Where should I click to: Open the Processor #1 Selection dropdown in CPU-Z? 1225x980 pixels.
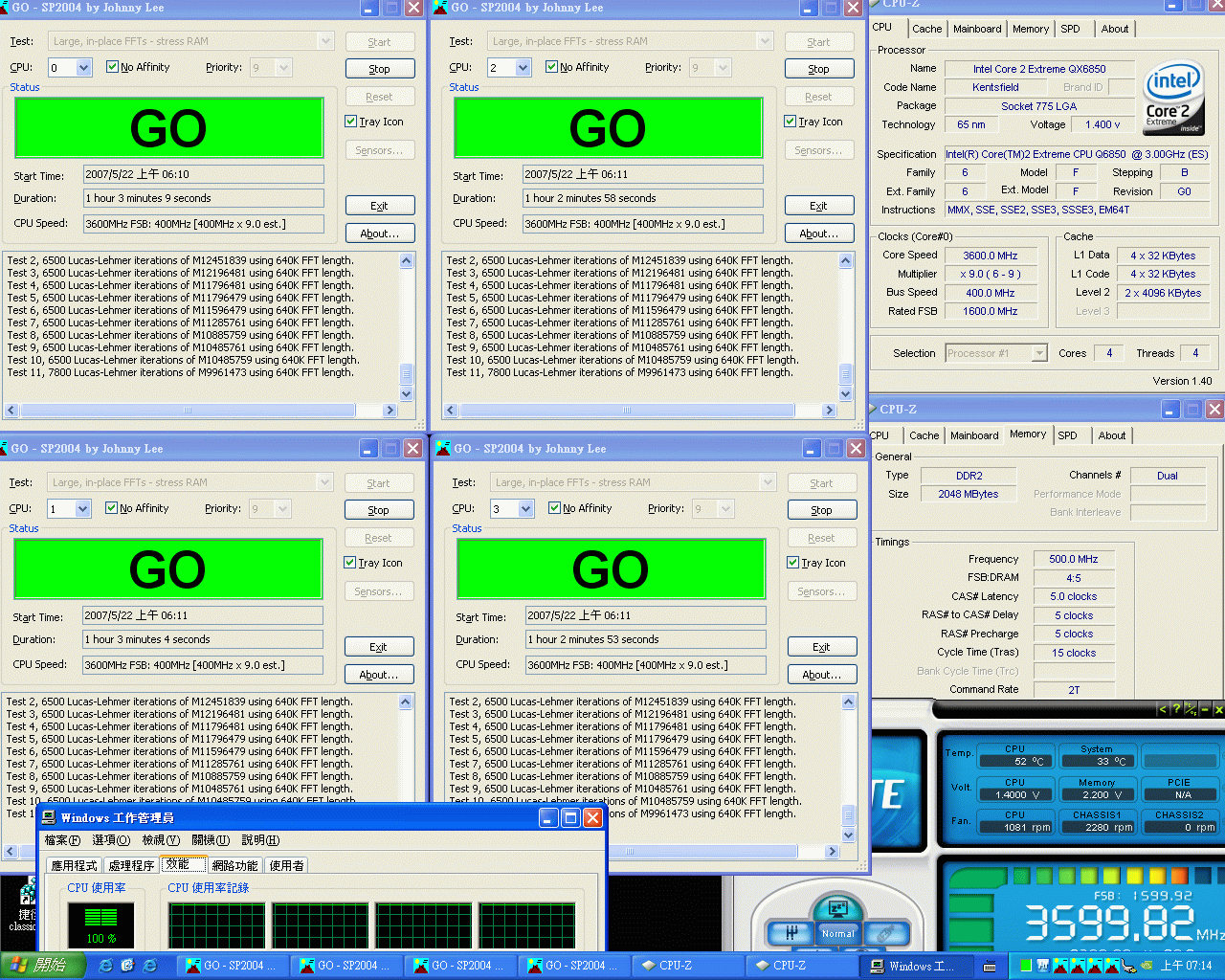coord(1039,353)
